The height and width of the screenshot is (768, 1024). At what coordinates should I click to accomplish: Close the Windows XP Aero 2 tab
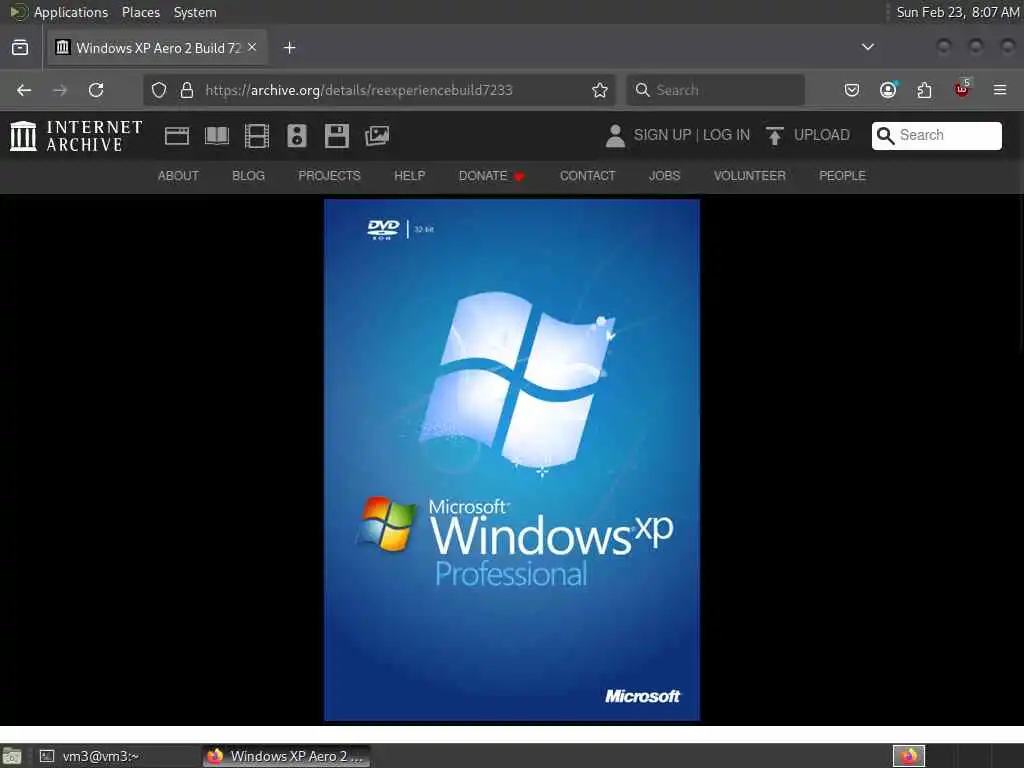pyautogui.click(x=252, y=47)
